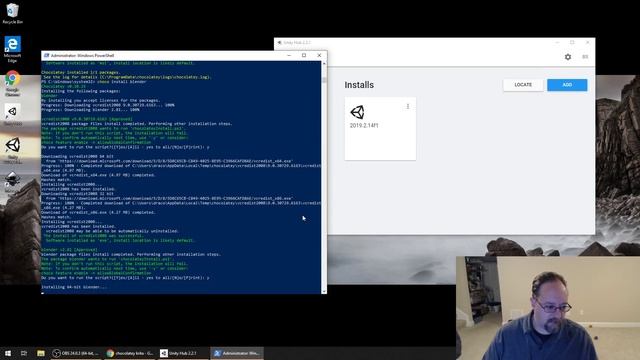Click the PowerShell window title bar icon
Screen dimensions: 640x360
point(46,56)
